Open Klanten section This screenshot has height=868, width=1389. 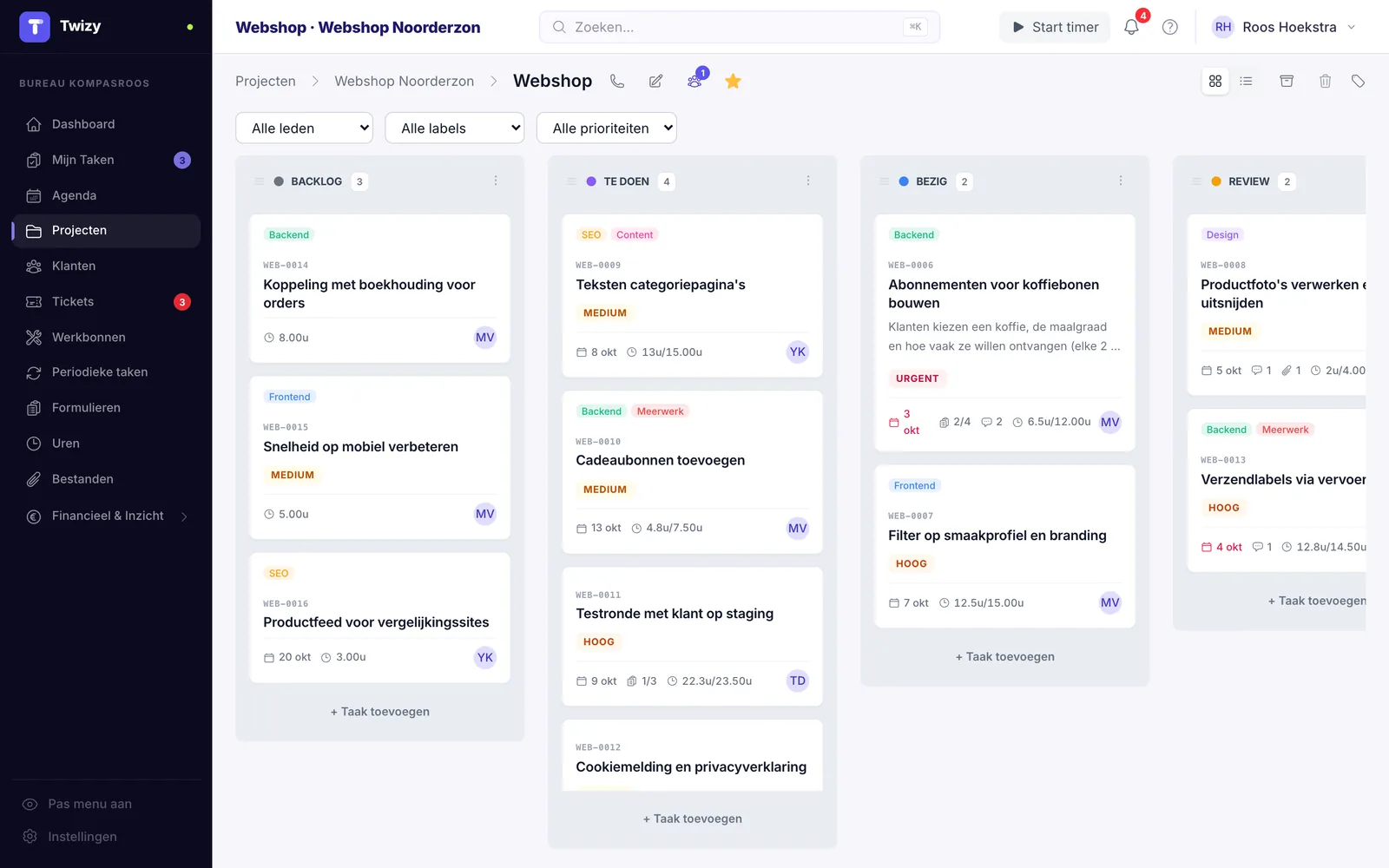(x=106, y=266)
